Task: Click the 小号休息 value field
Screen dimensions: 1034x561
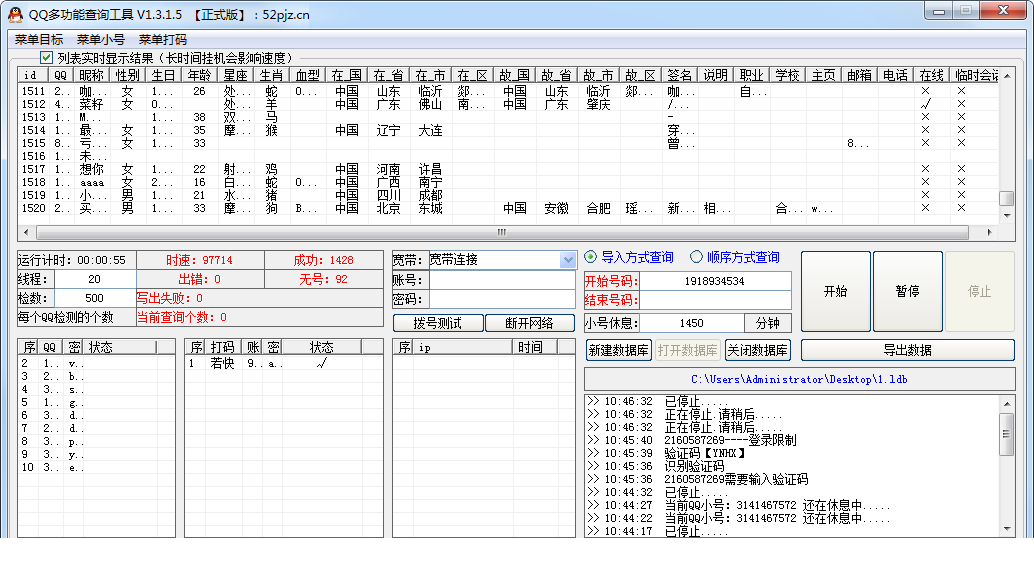Action: click(x=692, y=323)
